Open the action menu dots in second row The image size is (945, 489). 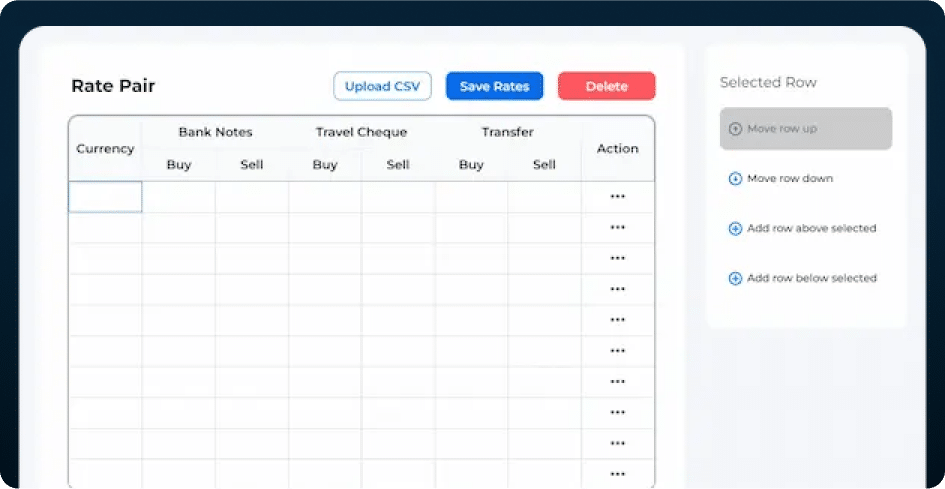pyautogui.click(x=617, y=228)
